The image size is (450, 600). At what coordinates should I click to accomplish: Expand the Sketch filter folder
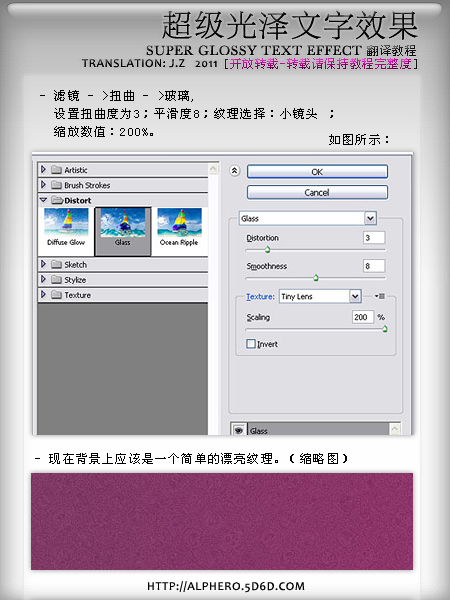43,264
